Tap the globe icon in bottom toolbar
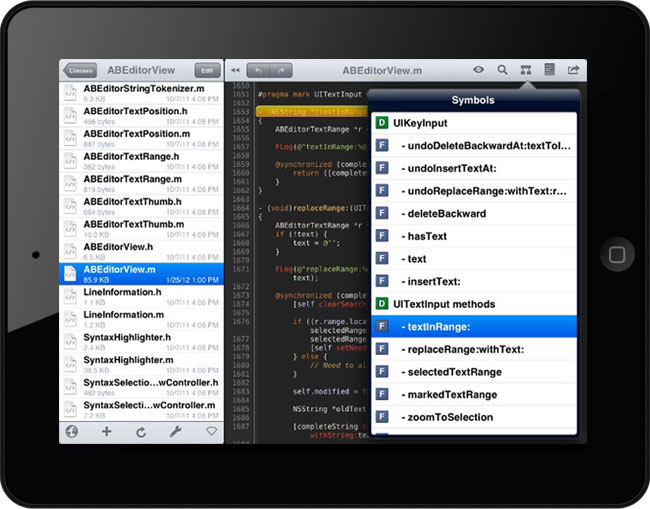This screenshot has height=509, width=650. pyautogui.click(x=71, y=432)
